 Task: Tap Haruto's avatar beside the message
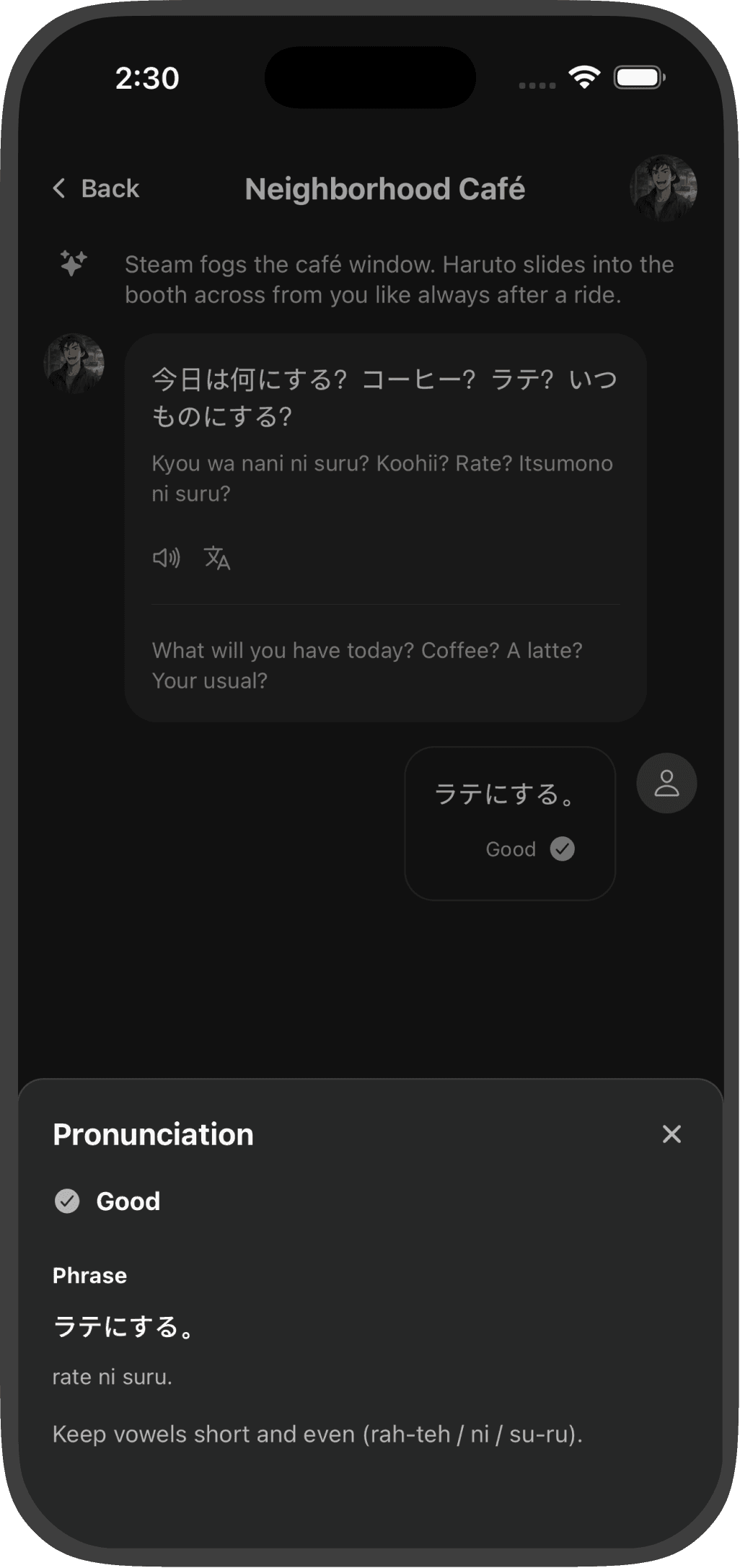(x=74, y=363)
